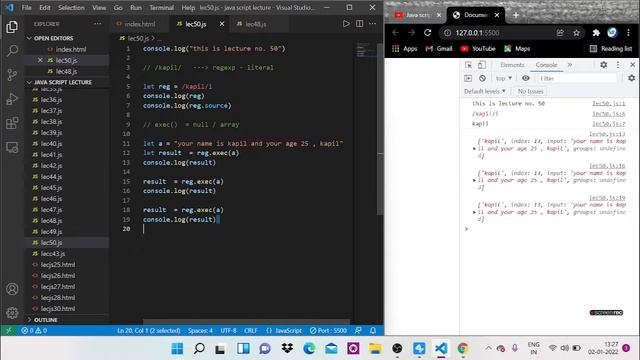Bookmark this page with star icon
The width and height of the screenshot is (640, 360).
pos(576,33)
